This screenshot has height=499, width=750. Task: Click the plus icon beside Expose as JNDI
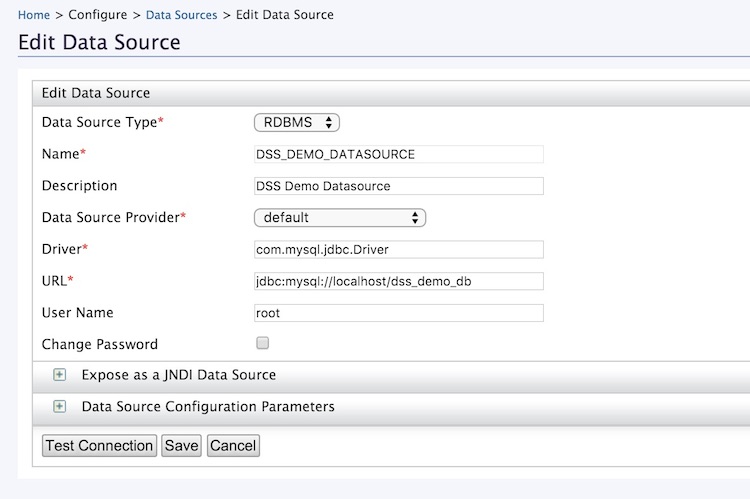(x=59, y=375)
